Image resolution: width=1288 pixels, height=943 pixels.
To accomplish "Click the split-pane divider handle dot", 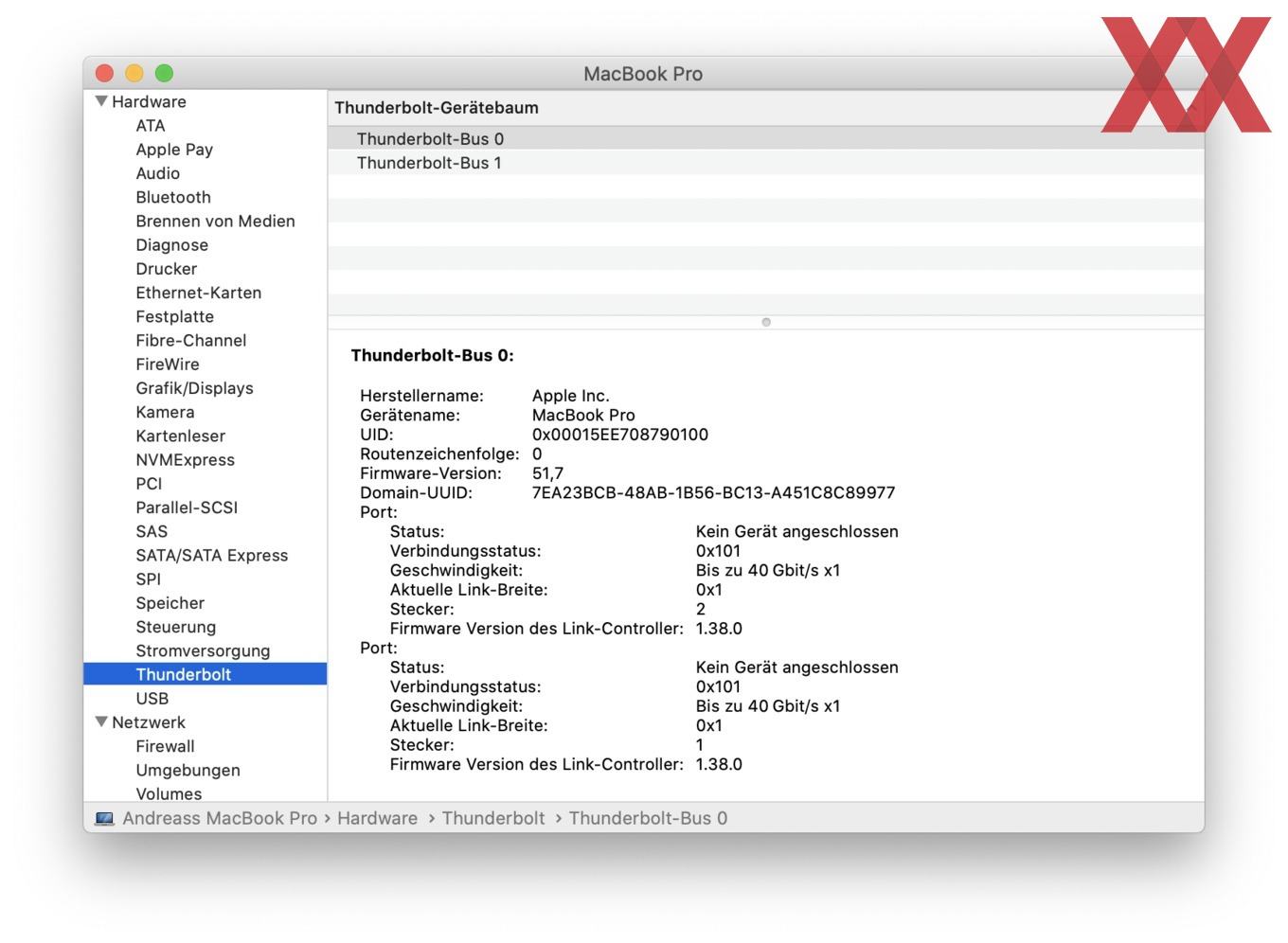I will (x=766, y=322).
